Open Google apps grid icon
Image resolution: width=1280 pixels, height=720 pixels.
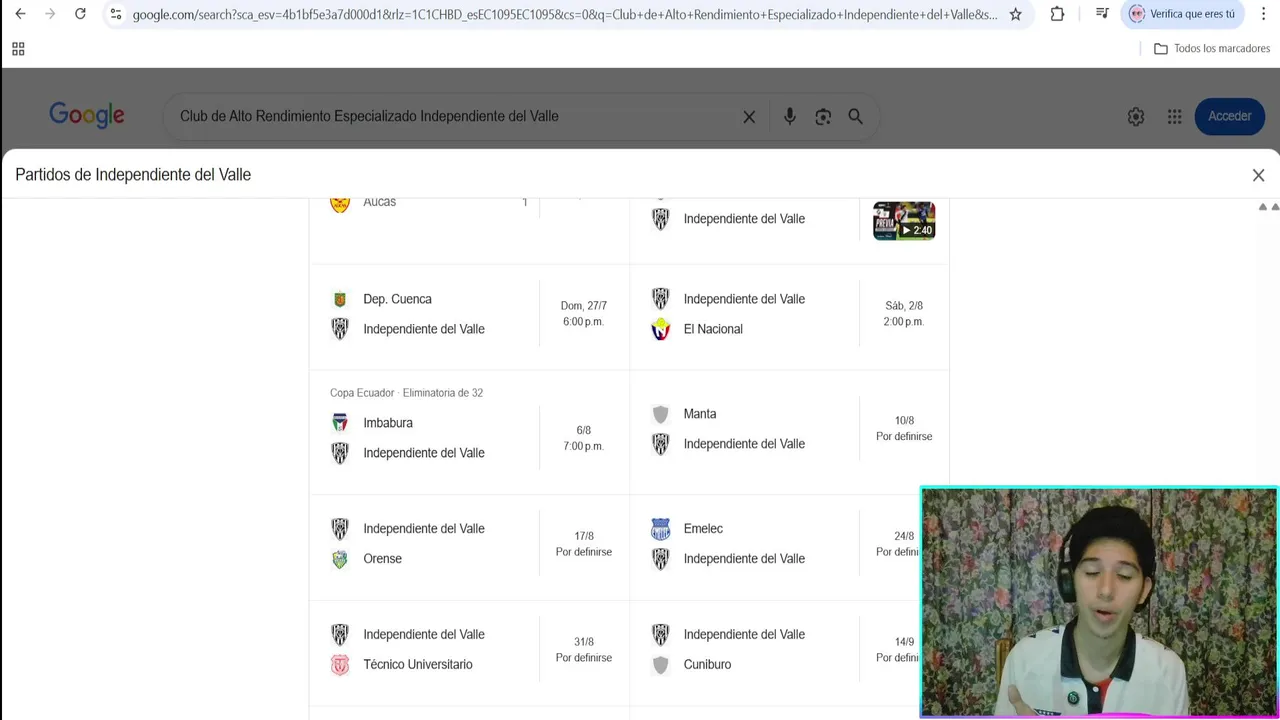[1175, 117]
